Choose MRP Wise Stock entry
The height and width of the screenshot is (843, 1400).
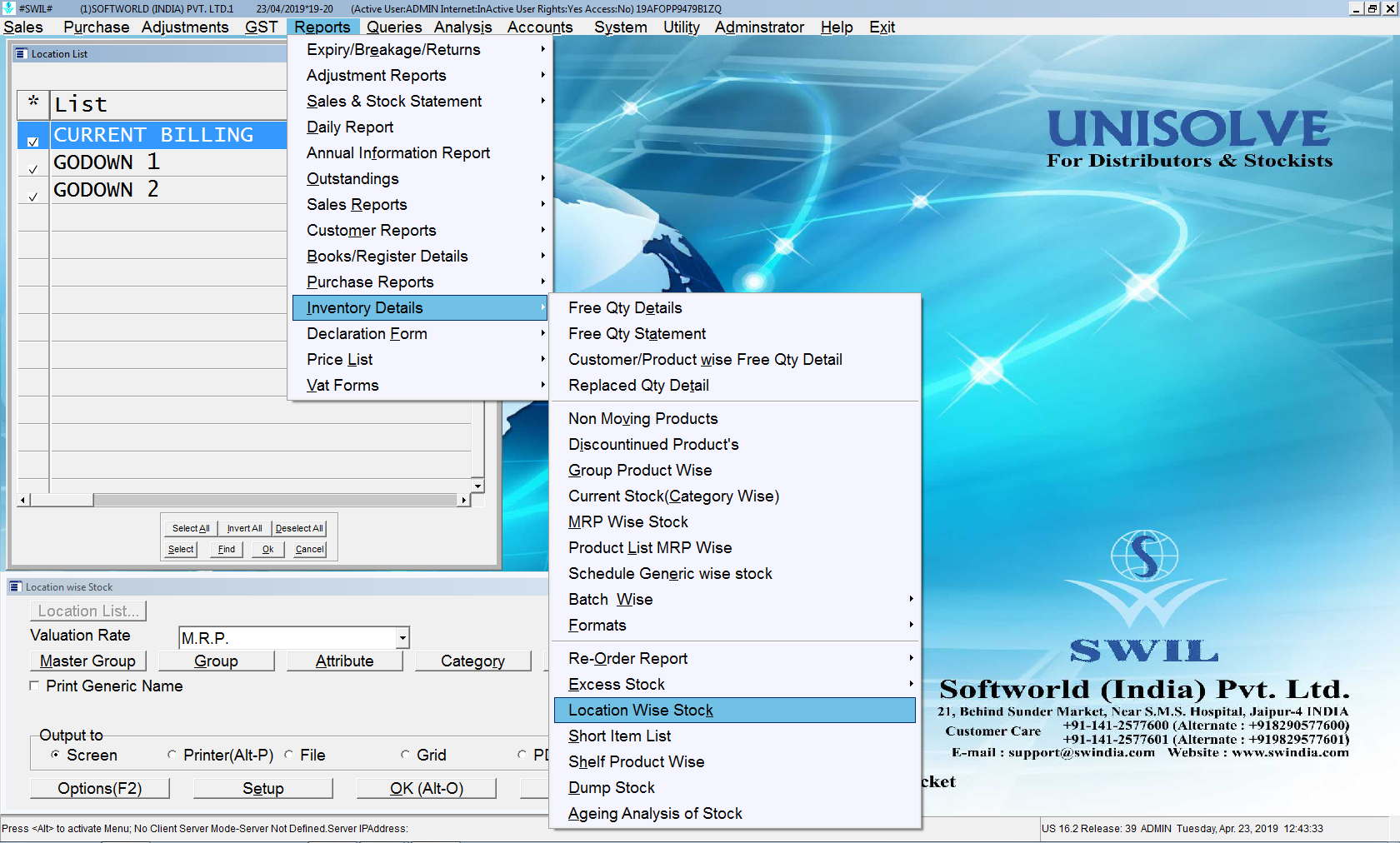[734, 521]
